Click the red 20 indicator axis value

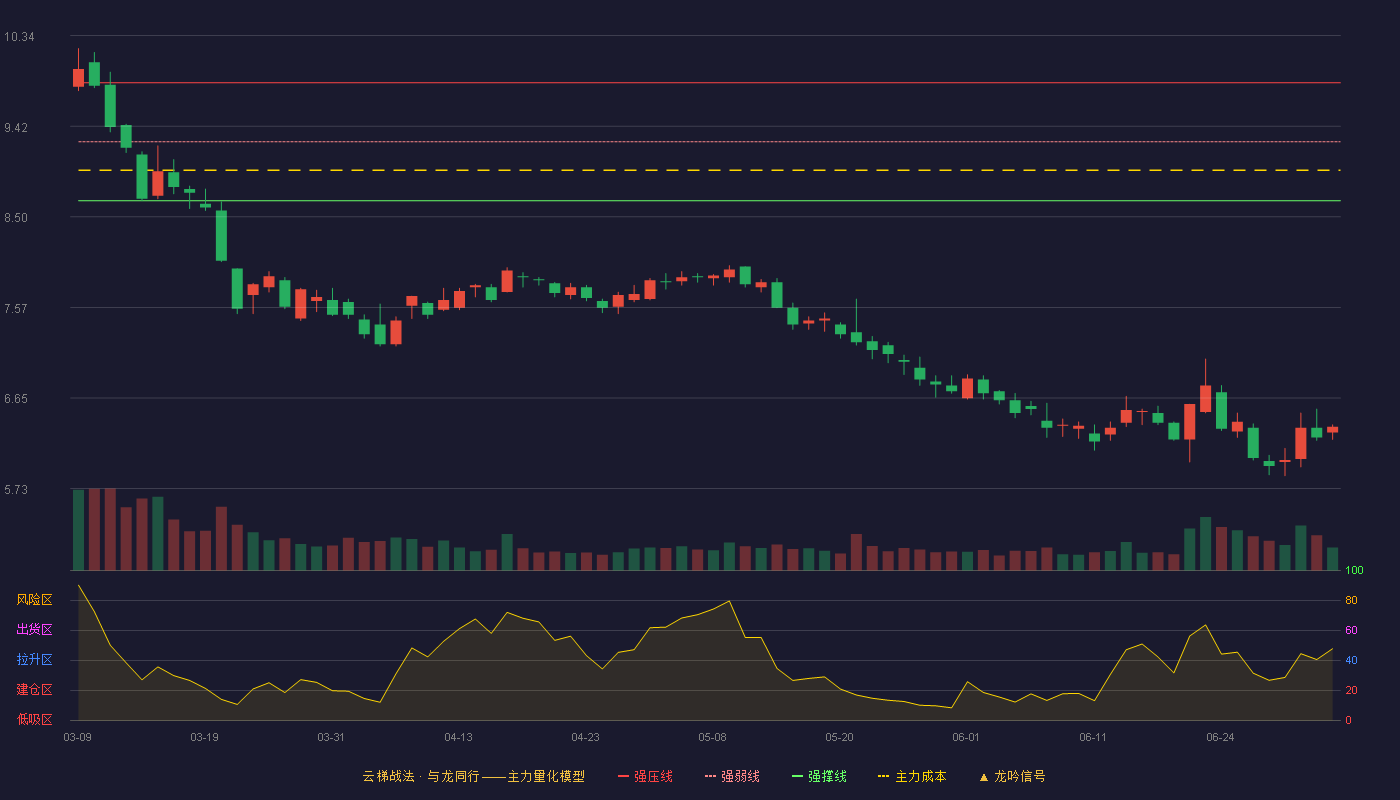pos(1350,690)
